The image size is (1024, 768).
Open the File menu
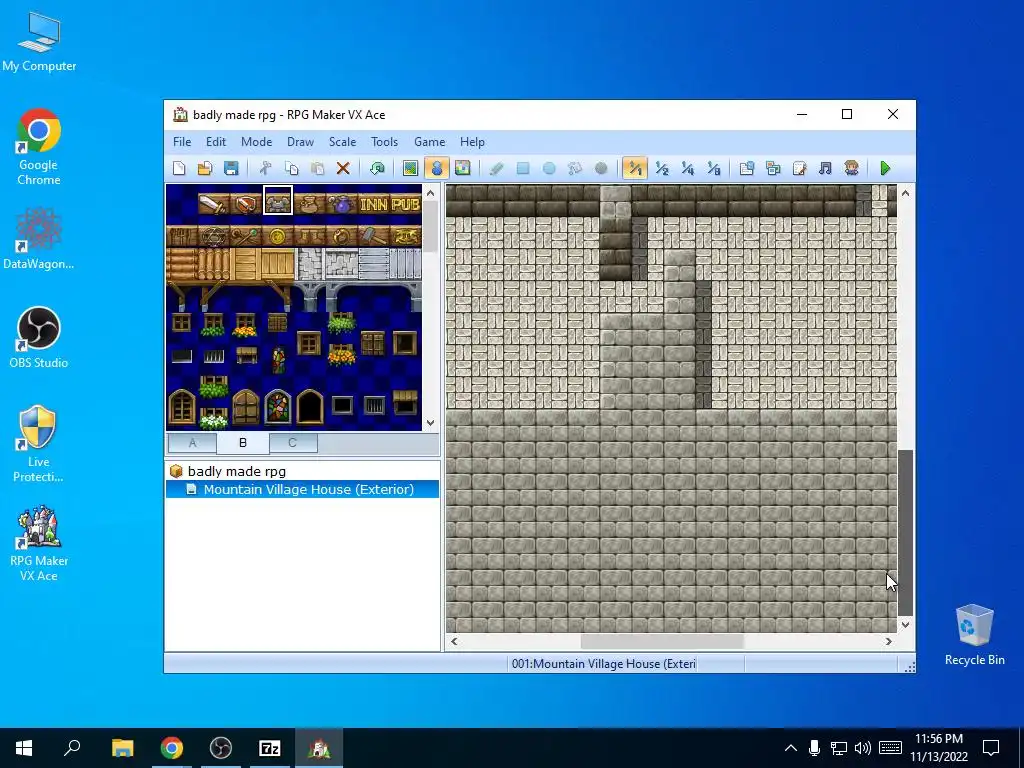coord(182,142)
